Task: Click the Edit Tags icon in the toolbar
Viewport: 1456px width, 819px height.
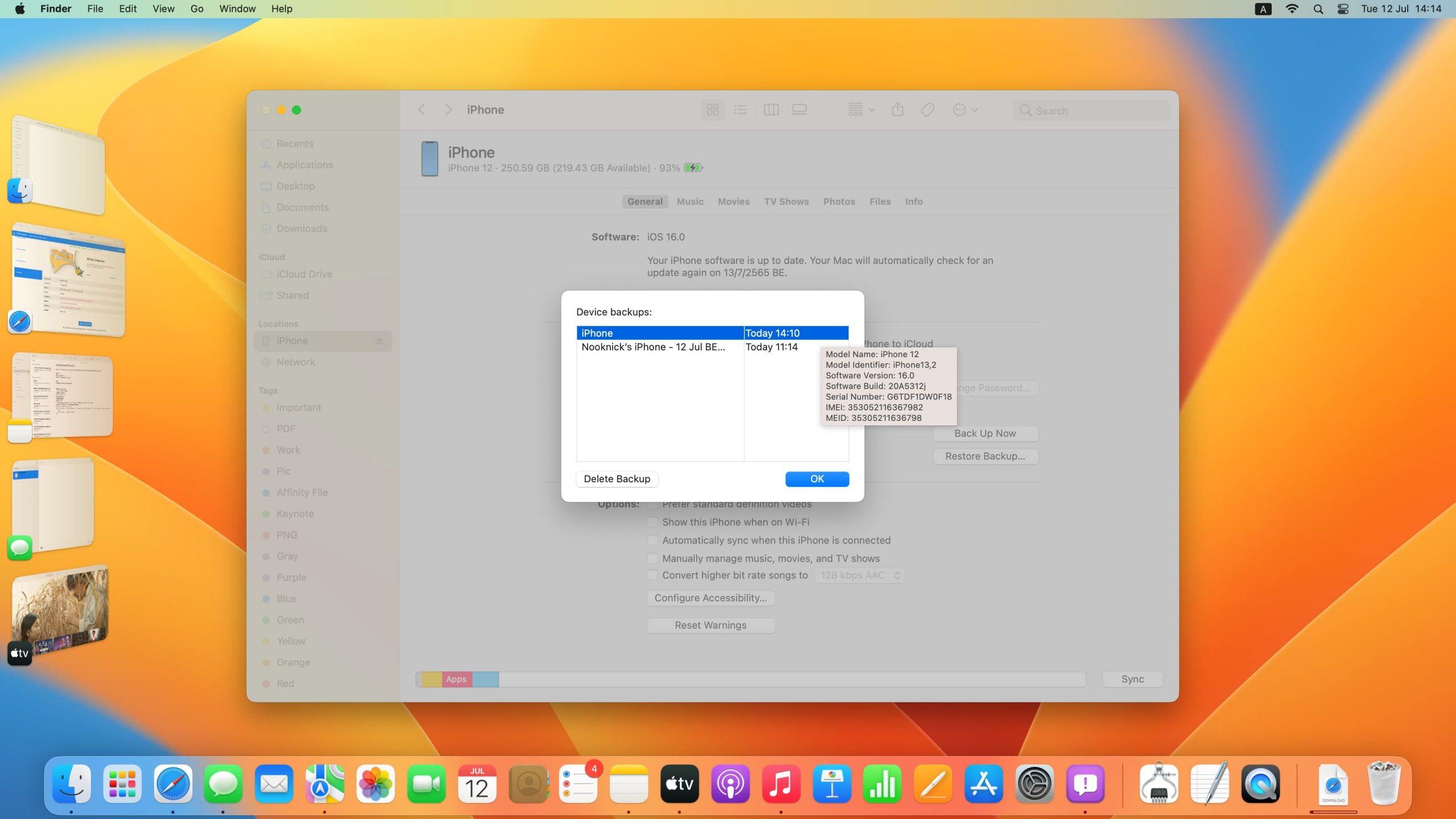Action: click(x=927, y=110)
